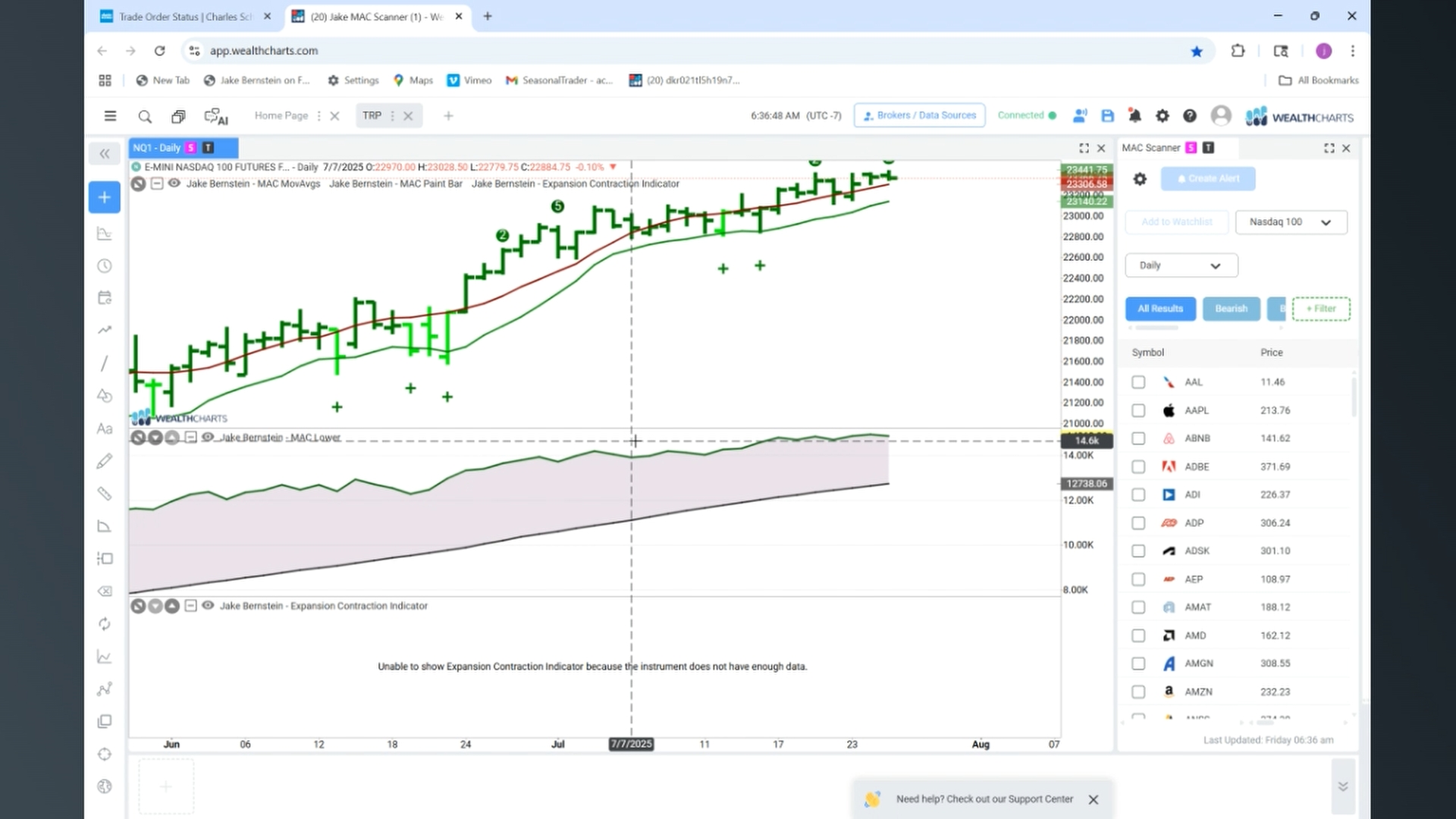Close the support center help popup
Screen dimensions: 1456x819
(1094, 799)
